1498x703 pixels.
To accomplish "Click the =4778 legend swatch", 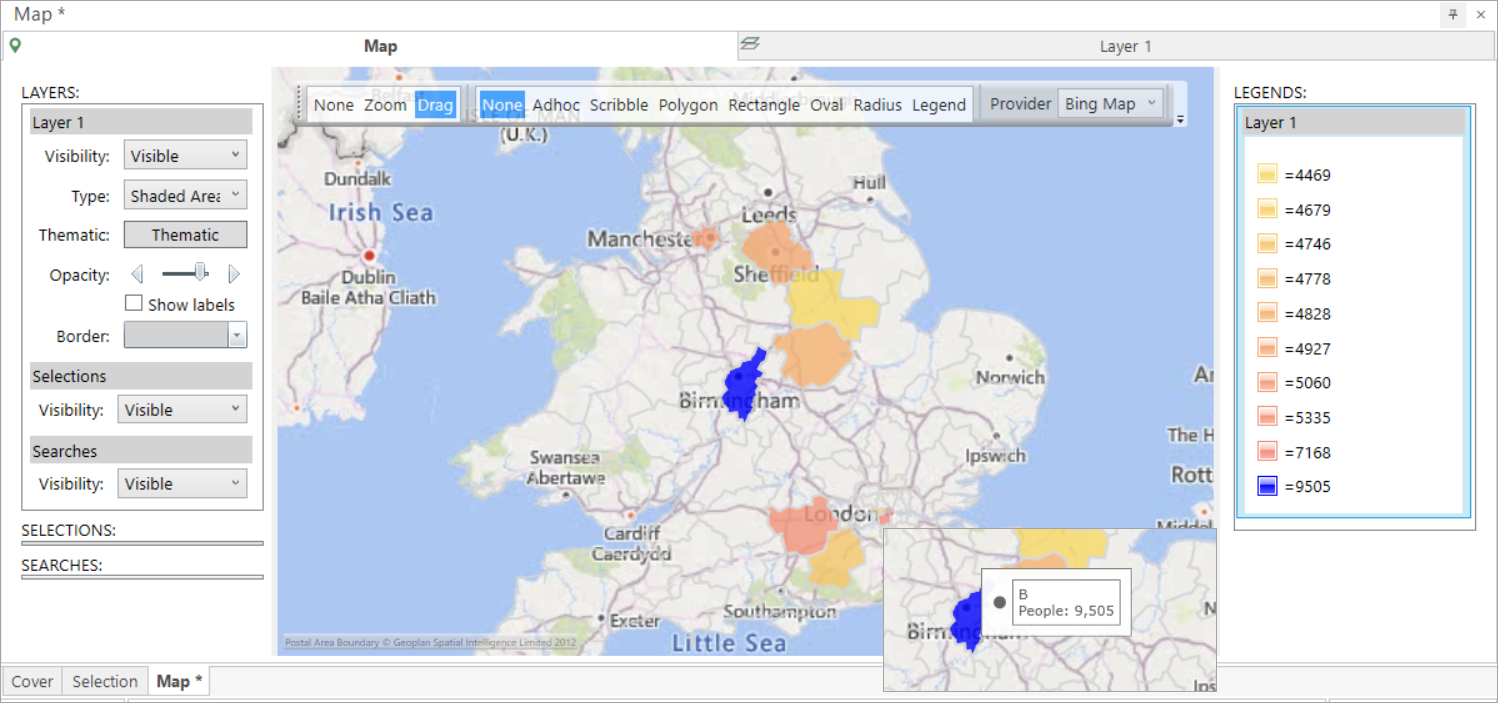I will (1267, 278).
